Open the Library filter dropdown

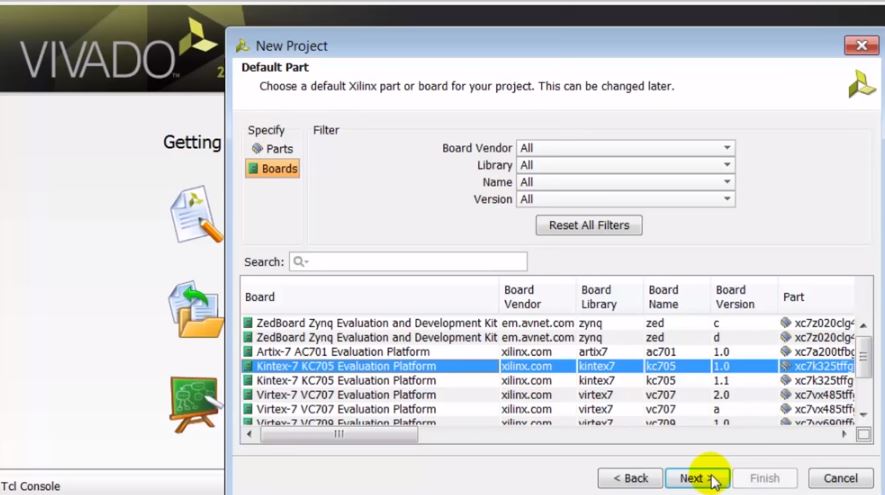[625, 165]
